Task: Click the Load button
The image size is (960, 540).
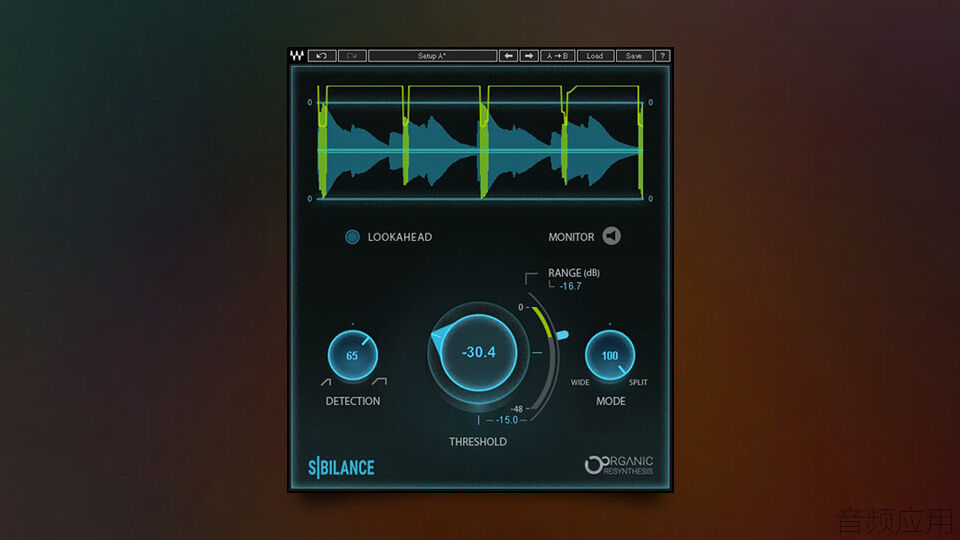Action: (x=595, y=56)
